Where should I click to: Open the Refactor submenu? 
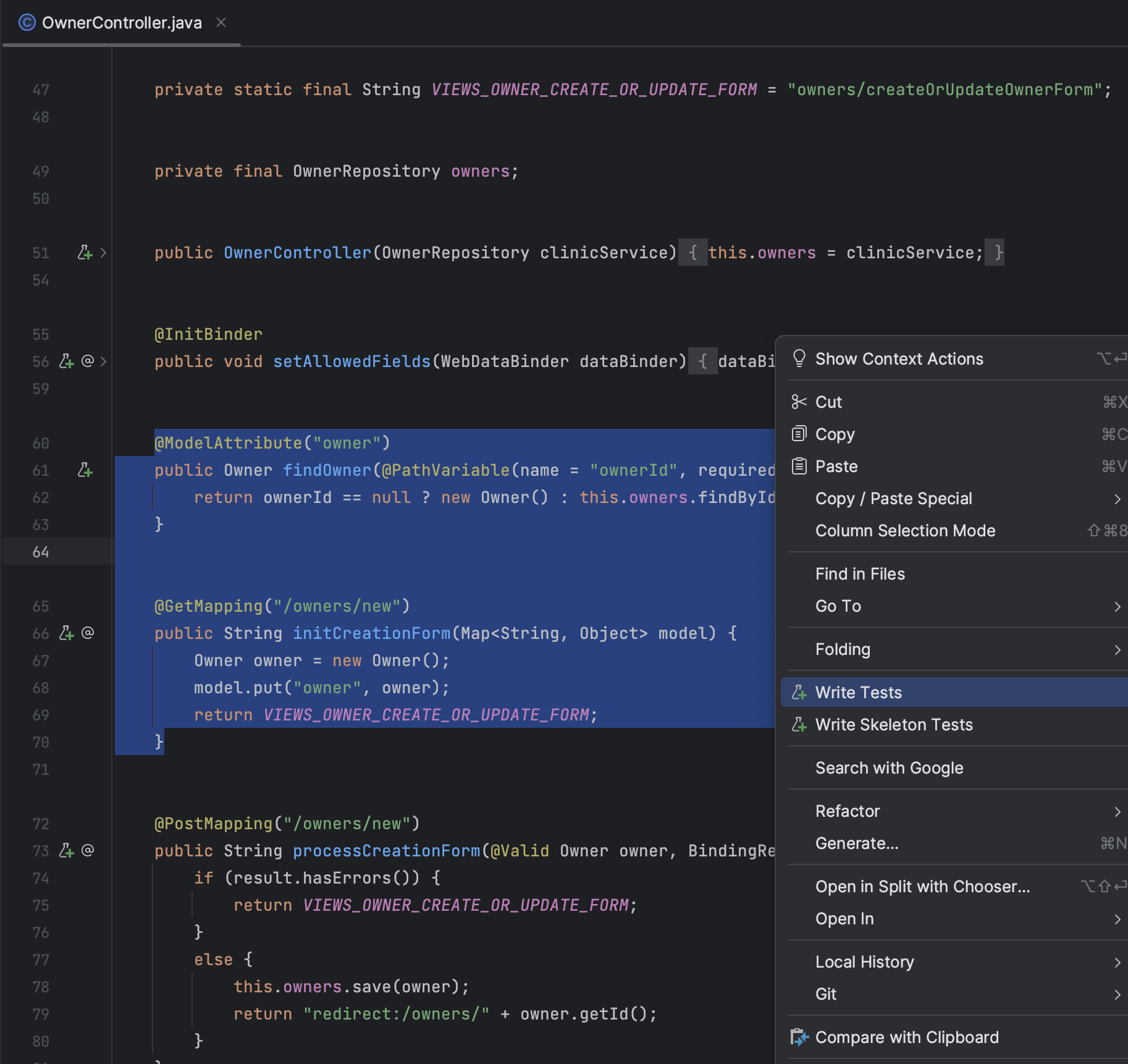[x=847, y=811]
